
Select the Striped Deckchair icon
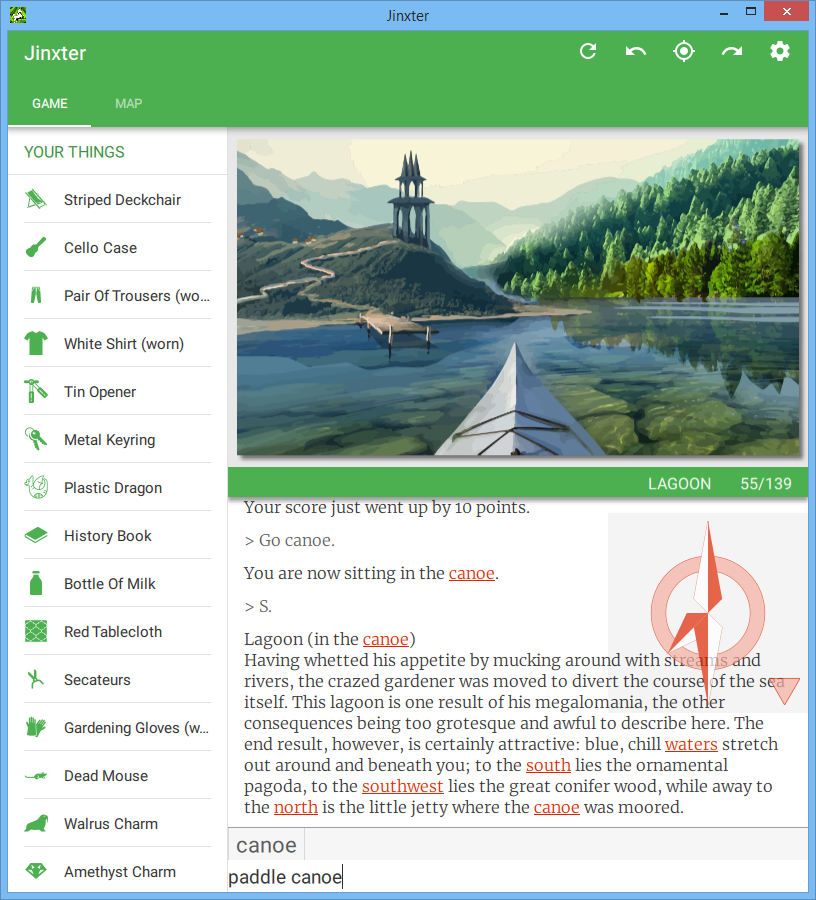36,200
